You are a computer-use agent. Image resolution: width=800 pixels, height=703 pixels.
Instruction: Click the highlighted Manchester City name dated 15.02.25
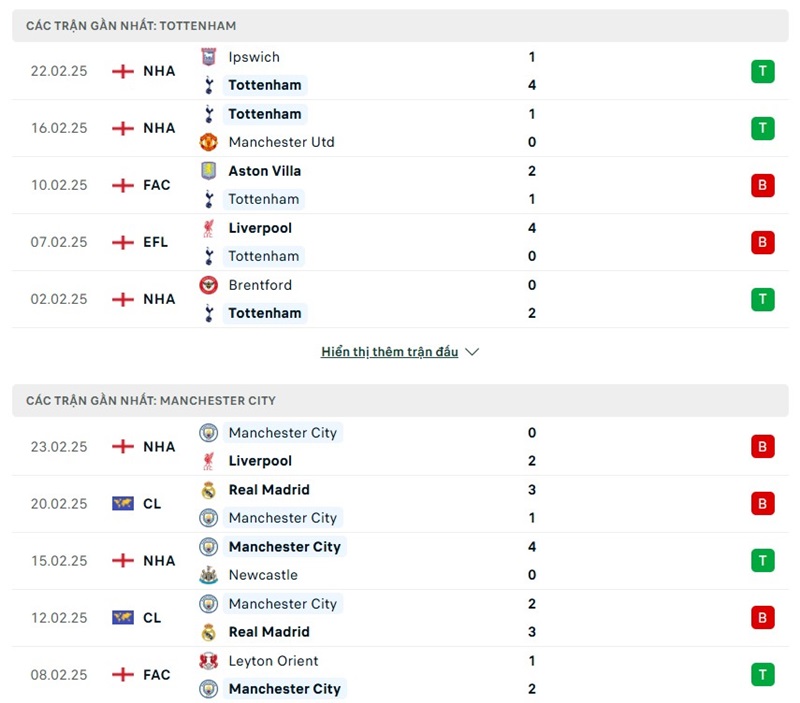click(285, 547)
